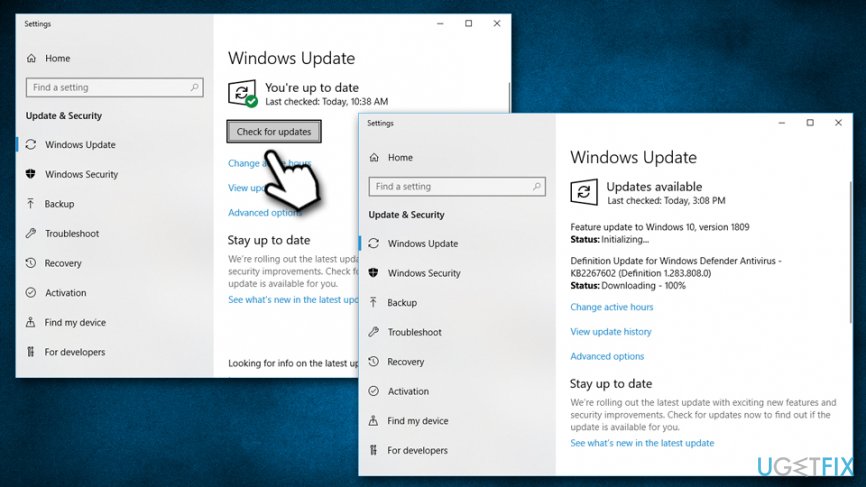Click "Update & Security" heading in front window
Viewport: 866px width, 487px height.
406,215
